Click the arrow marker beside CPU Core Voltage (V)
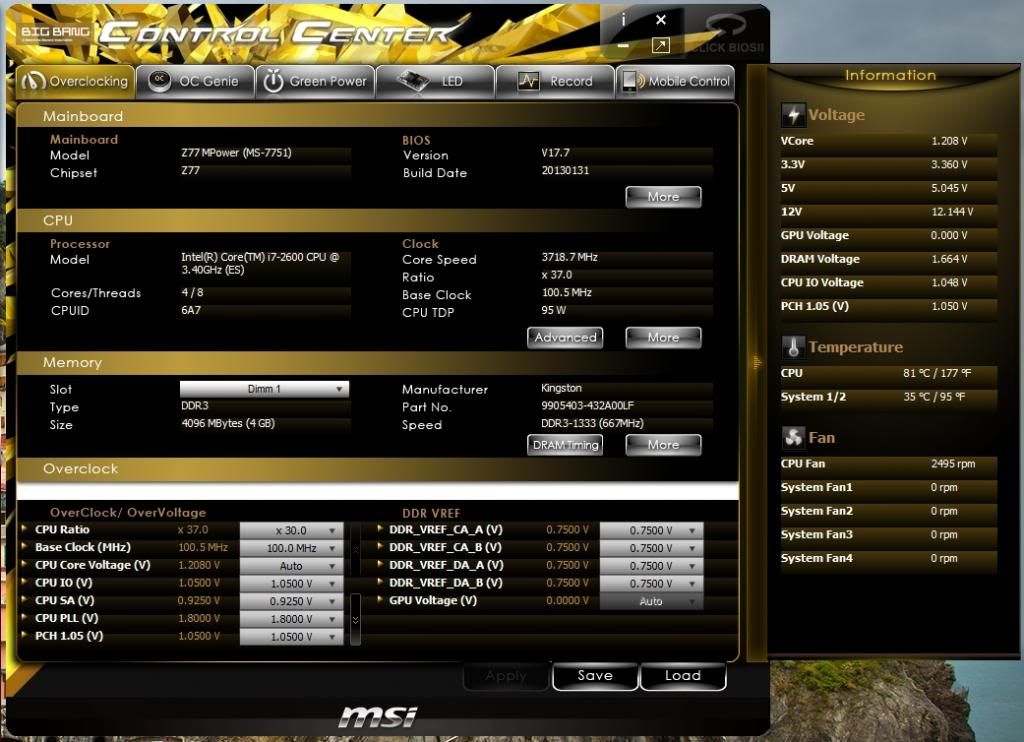1024x742 pixels. tap(25, 564)
